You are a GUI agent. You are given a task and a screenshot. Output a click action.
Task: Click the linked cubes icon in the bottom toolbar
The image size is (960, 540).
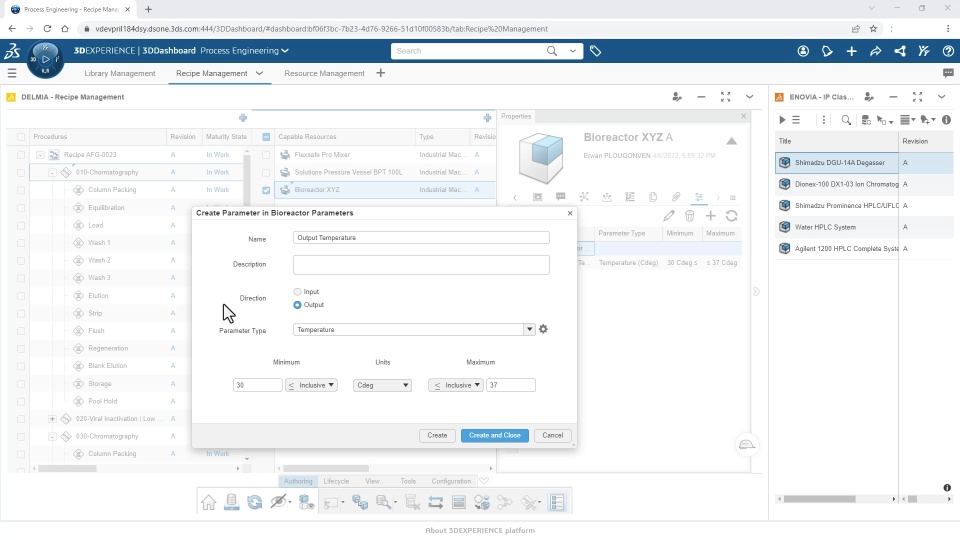coord(360,503)
